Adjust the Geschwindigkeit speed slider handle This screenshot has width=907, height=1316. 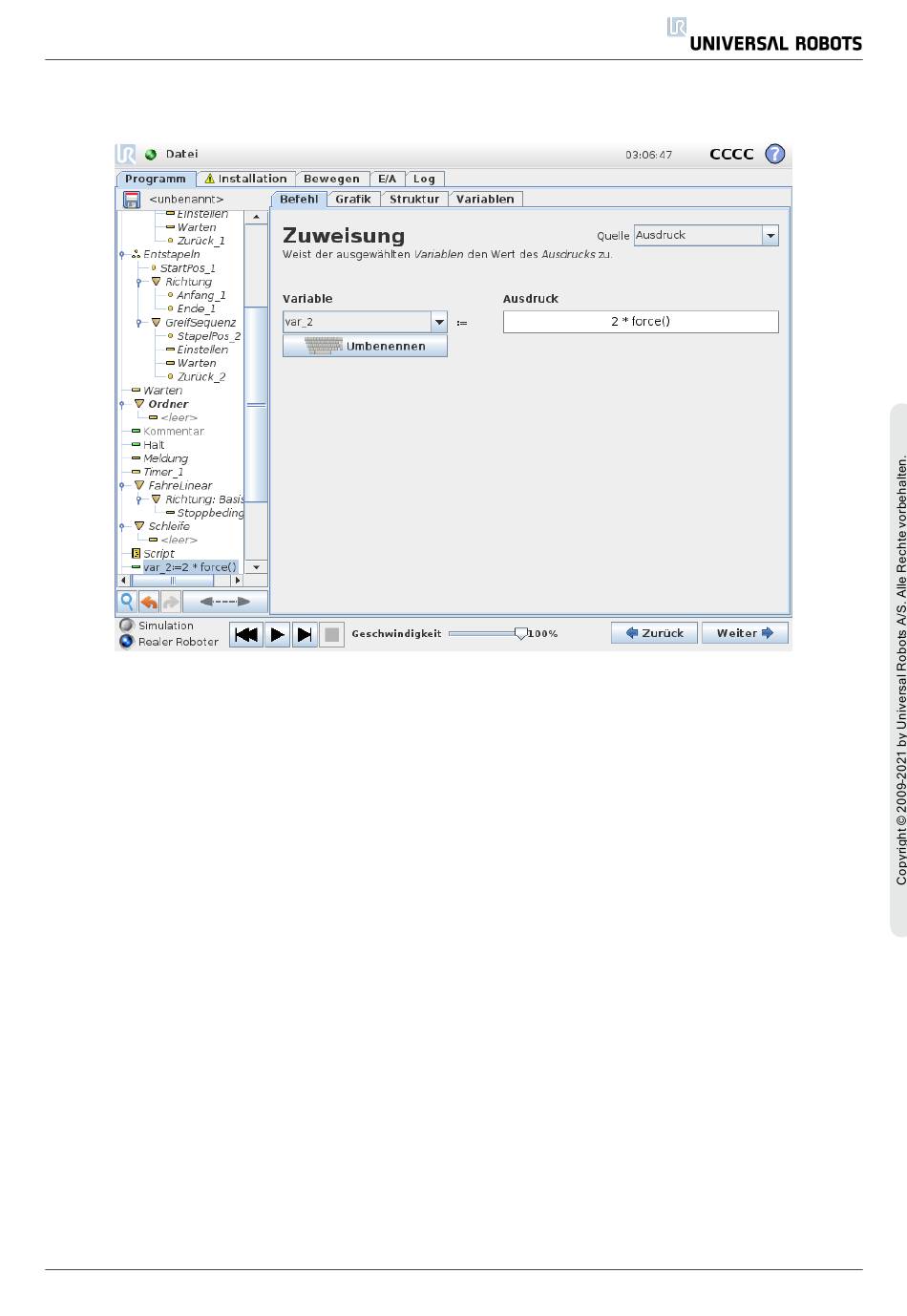click(x=520, y=633)
